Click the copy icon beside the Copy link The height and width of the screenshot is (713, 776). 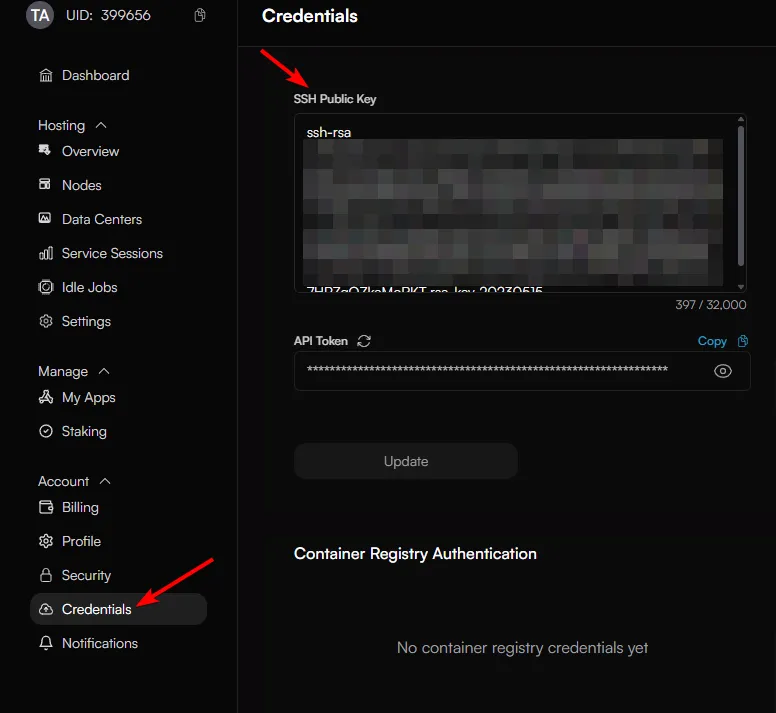743,341
